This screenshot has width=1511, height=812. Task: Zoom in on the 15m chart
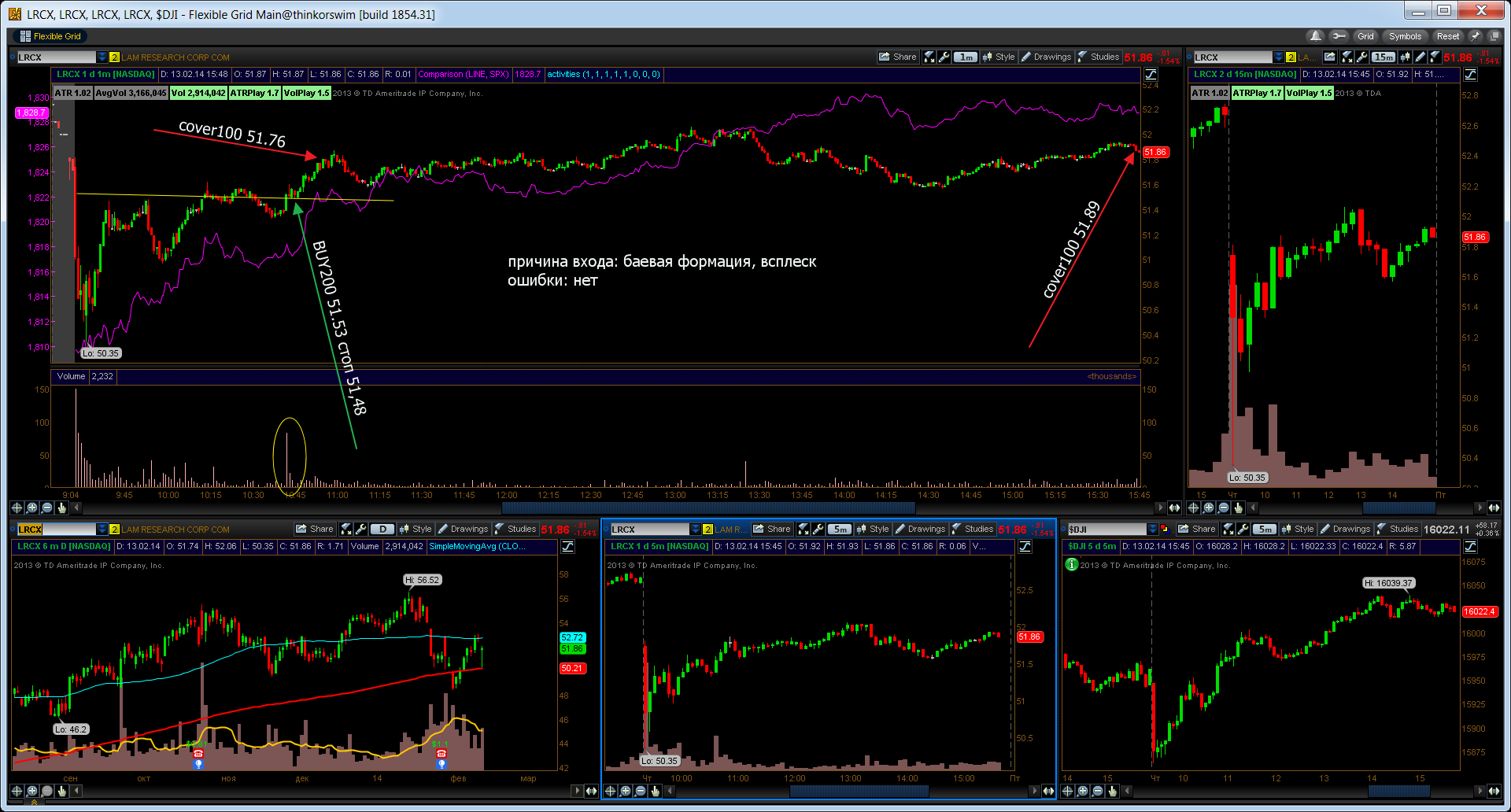[x=1209, y=507]
